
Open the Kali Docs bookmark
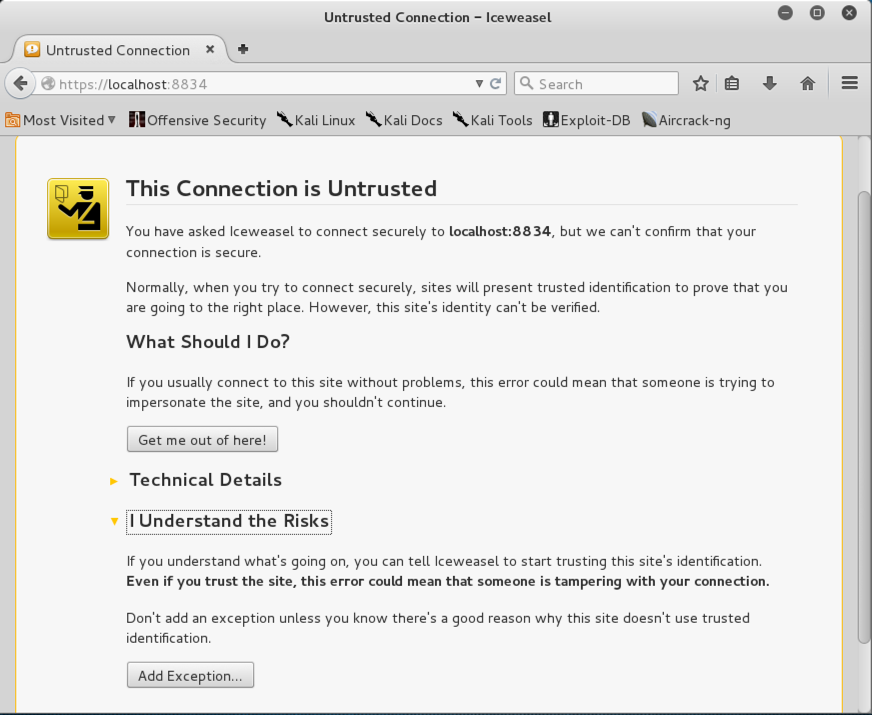click(404, 120)
